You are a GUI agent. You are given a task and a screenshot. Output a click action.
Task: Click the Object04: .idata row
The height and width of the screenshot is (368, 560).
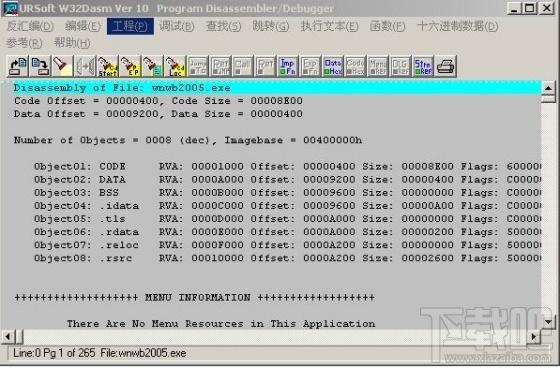287,206
